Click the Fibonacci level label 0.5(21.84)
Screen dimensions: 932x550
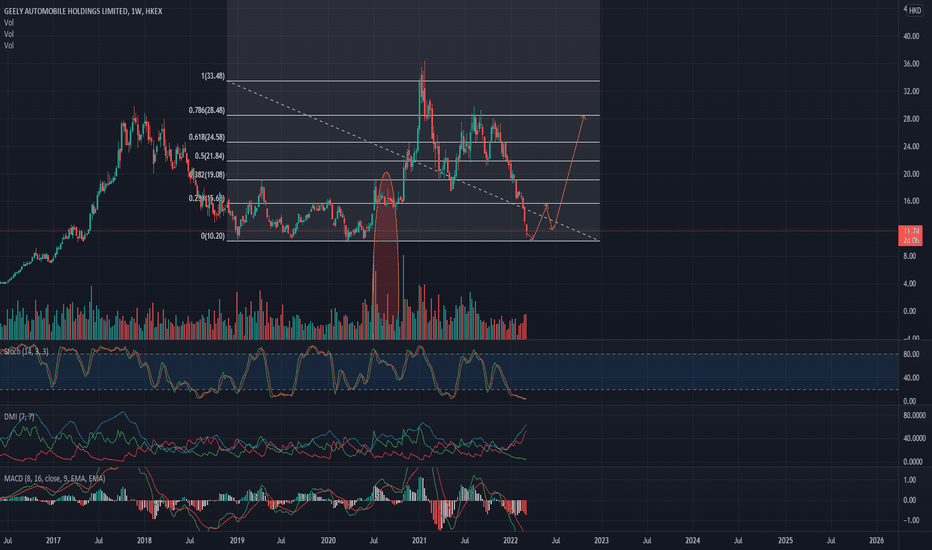pyautogui.click(x=210, y=156)
